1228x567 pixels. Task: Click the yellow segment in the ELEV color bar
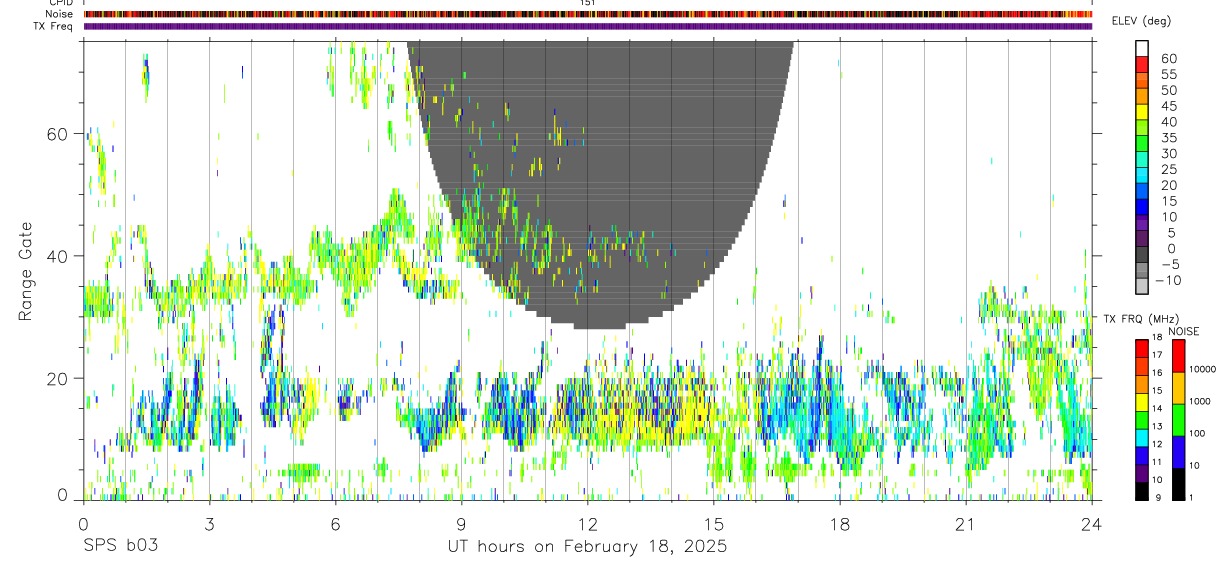pos(1142,112)
